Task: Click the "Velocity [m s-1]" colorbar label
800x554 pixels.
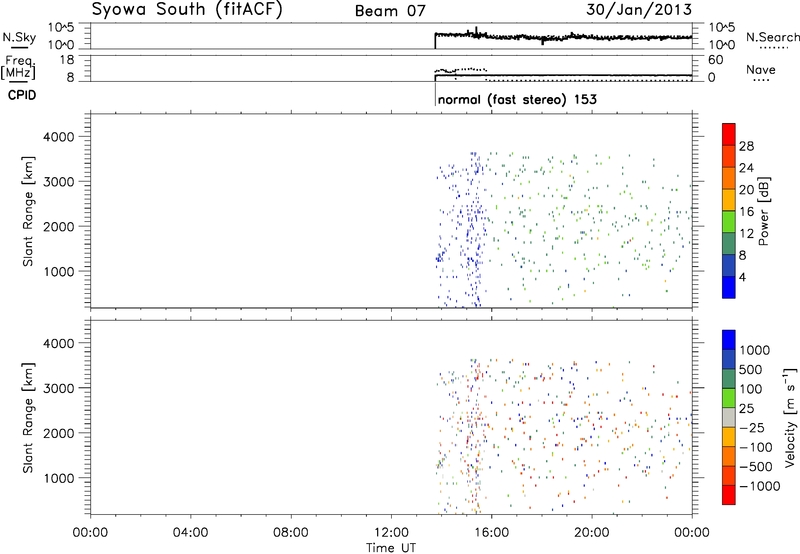Action: pyautogui.click(x=790, y=417)
